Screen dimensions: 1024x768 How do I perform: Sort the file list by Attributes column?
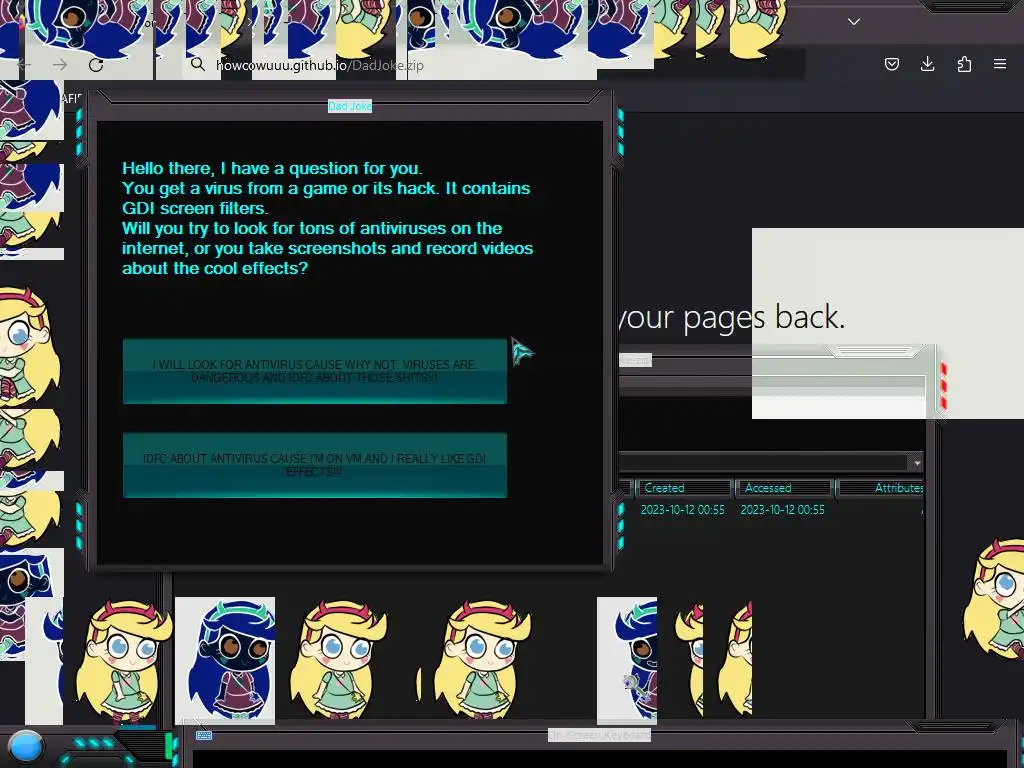(882, 488)
